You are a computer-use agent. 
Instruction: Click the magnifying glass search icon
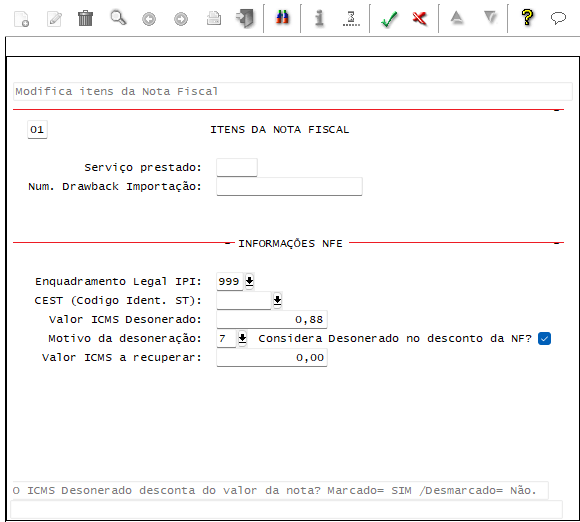tap(118, 18)
